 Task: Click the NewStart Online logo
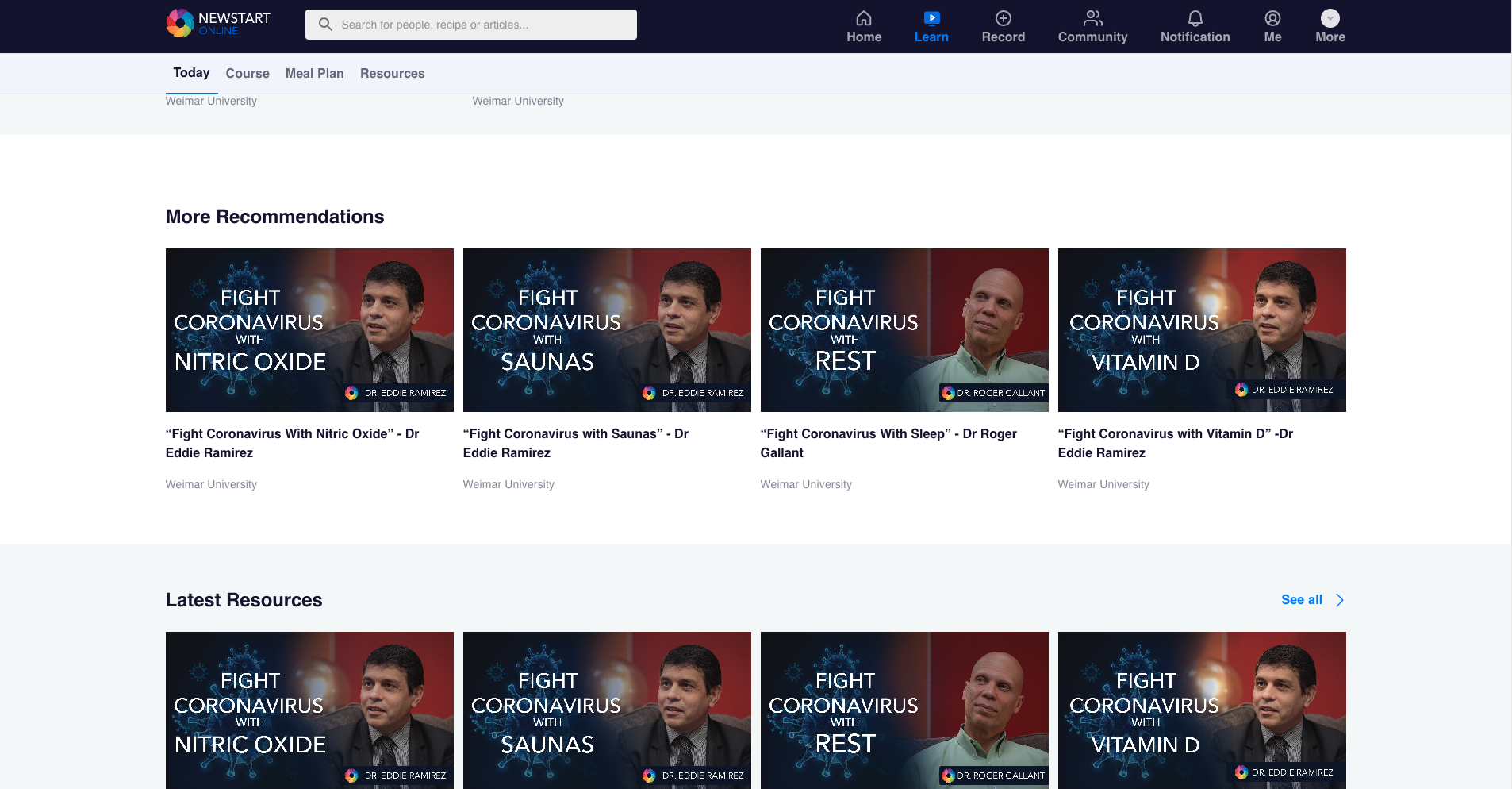[218, 24]
